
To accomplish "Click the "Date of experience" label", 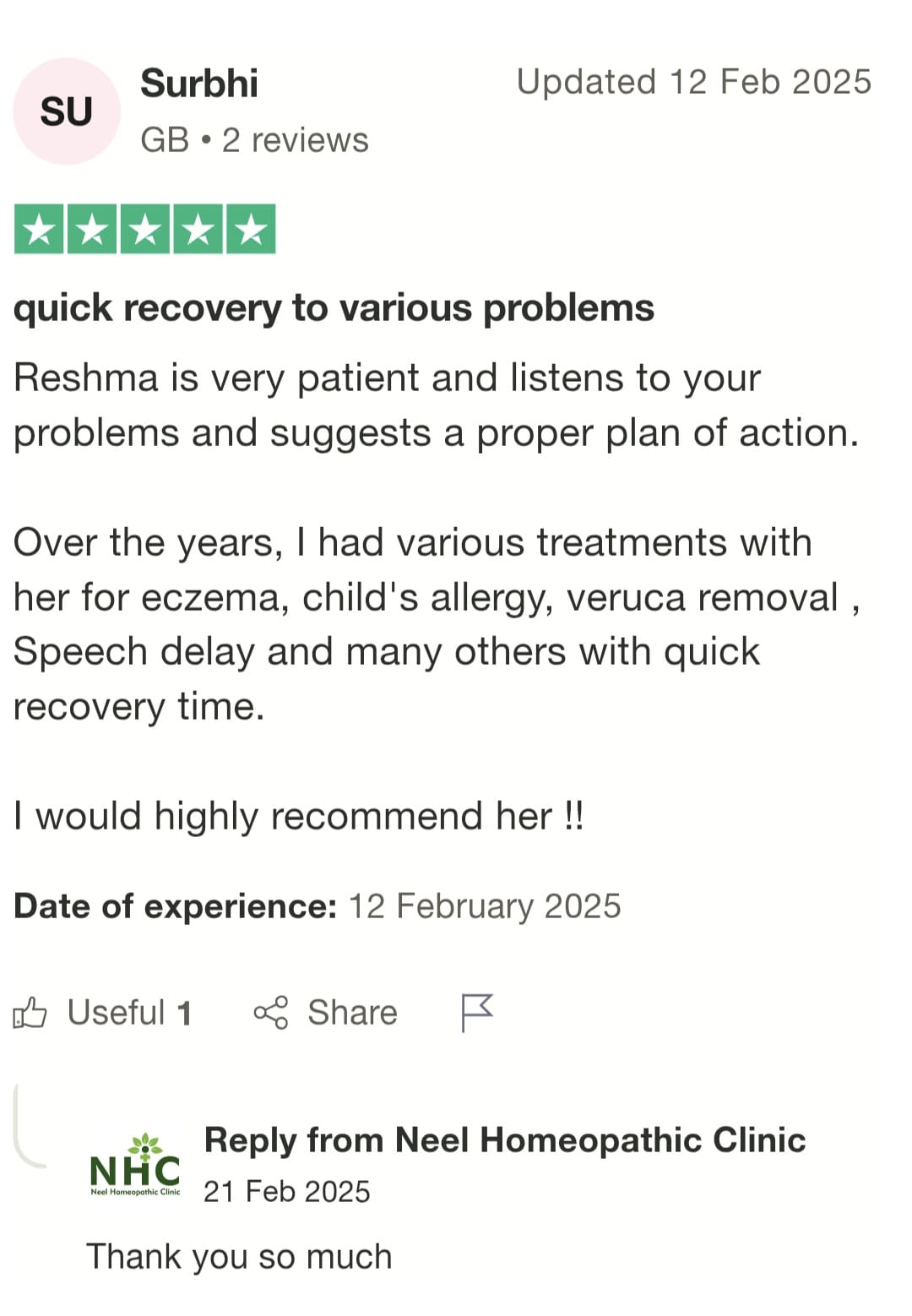I will [176, 906].
